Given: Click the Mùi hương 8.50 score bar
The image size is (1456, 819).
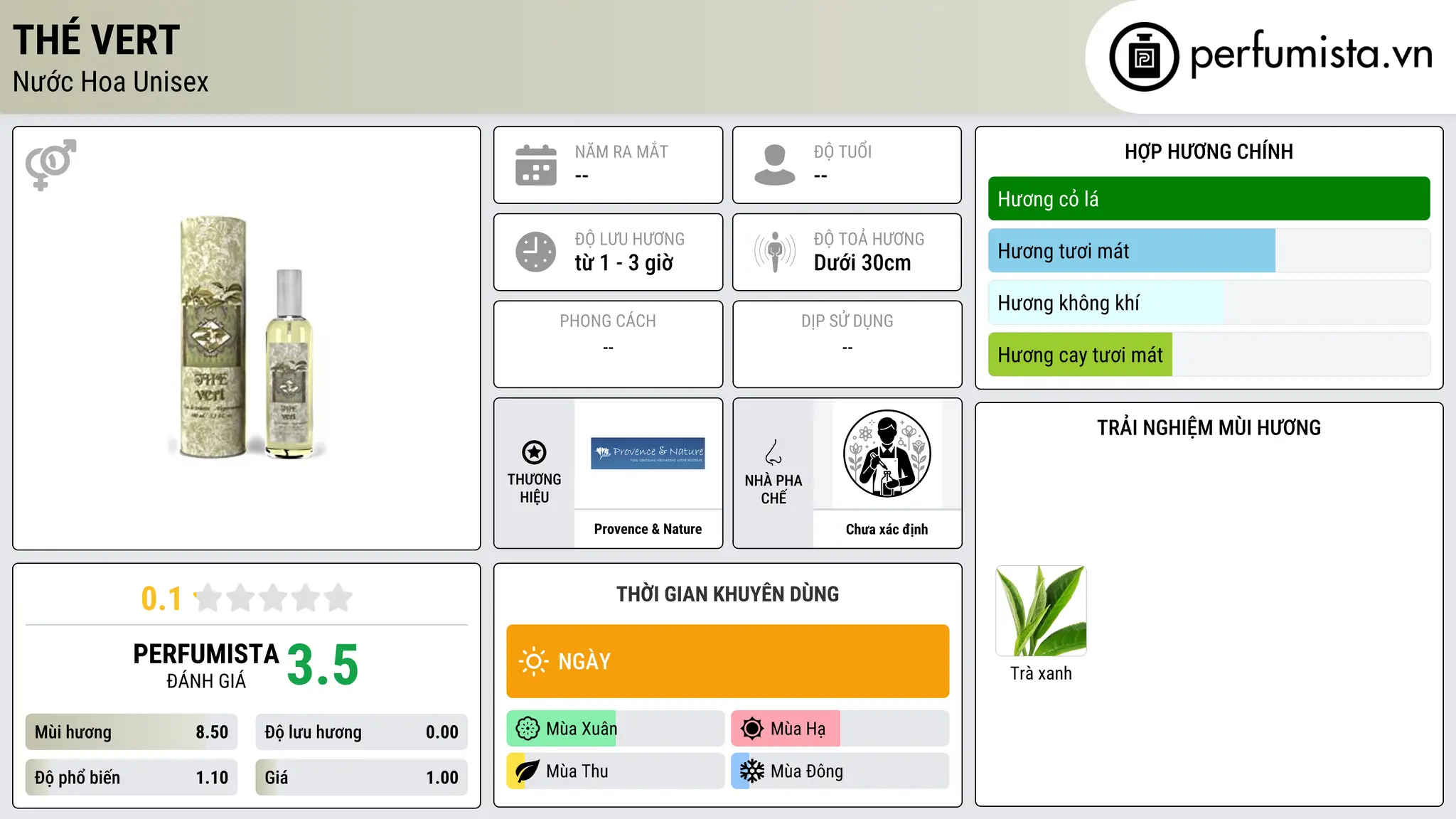Looking at the screenshot, I should (x=132, y=732).
